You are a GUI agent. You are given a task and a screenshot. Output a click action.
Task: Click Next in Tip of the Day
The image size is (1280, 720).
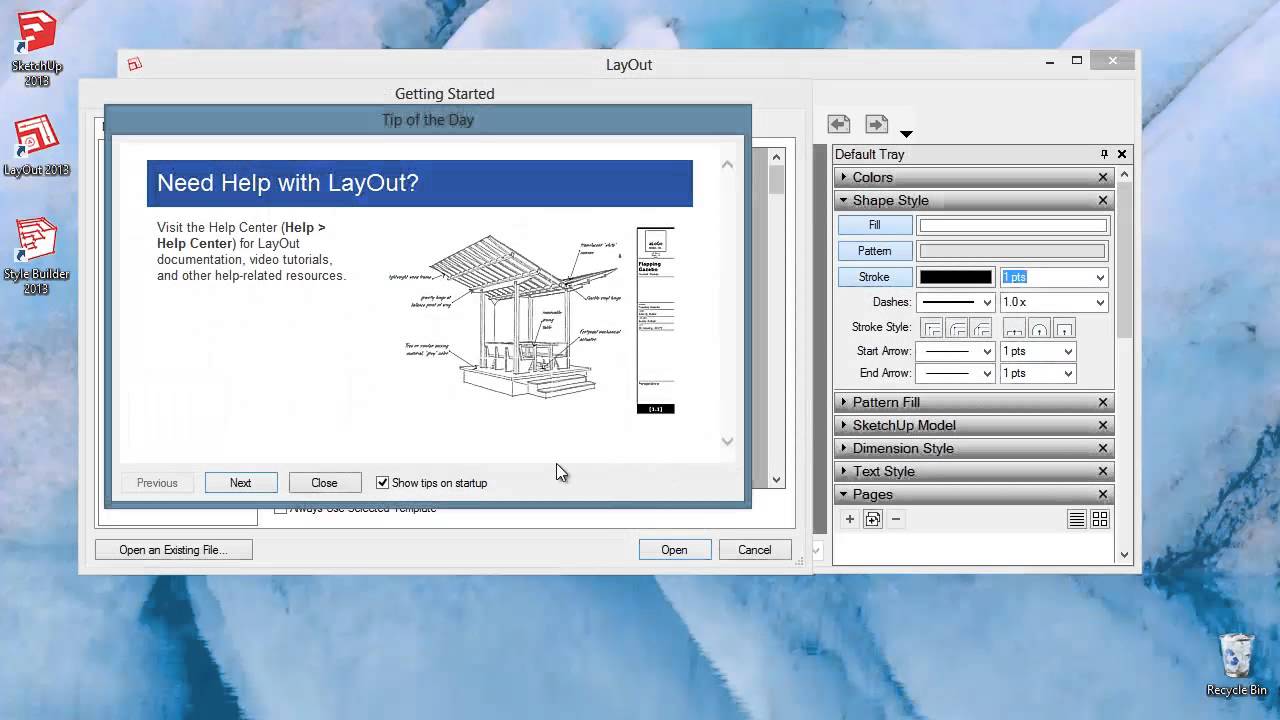(x=241, y=482)
